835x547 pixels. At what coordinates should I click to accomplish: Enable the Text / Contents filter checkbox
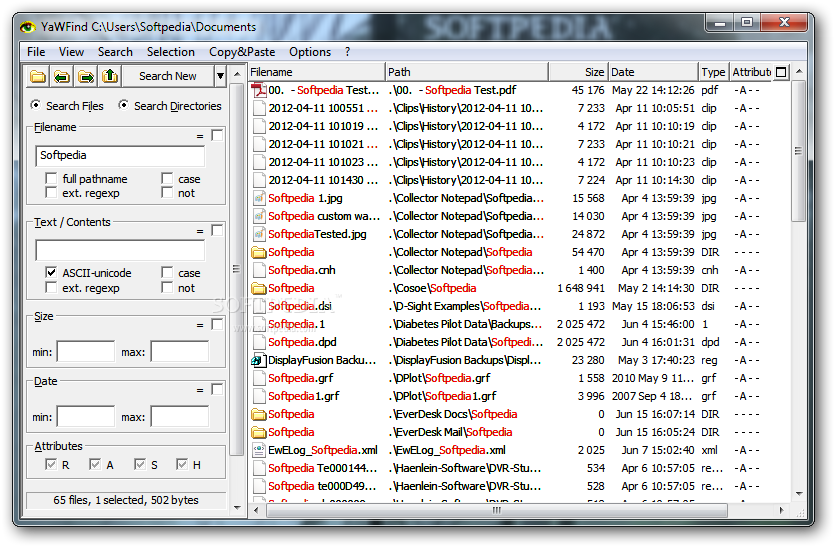click(x=217, y=230)
